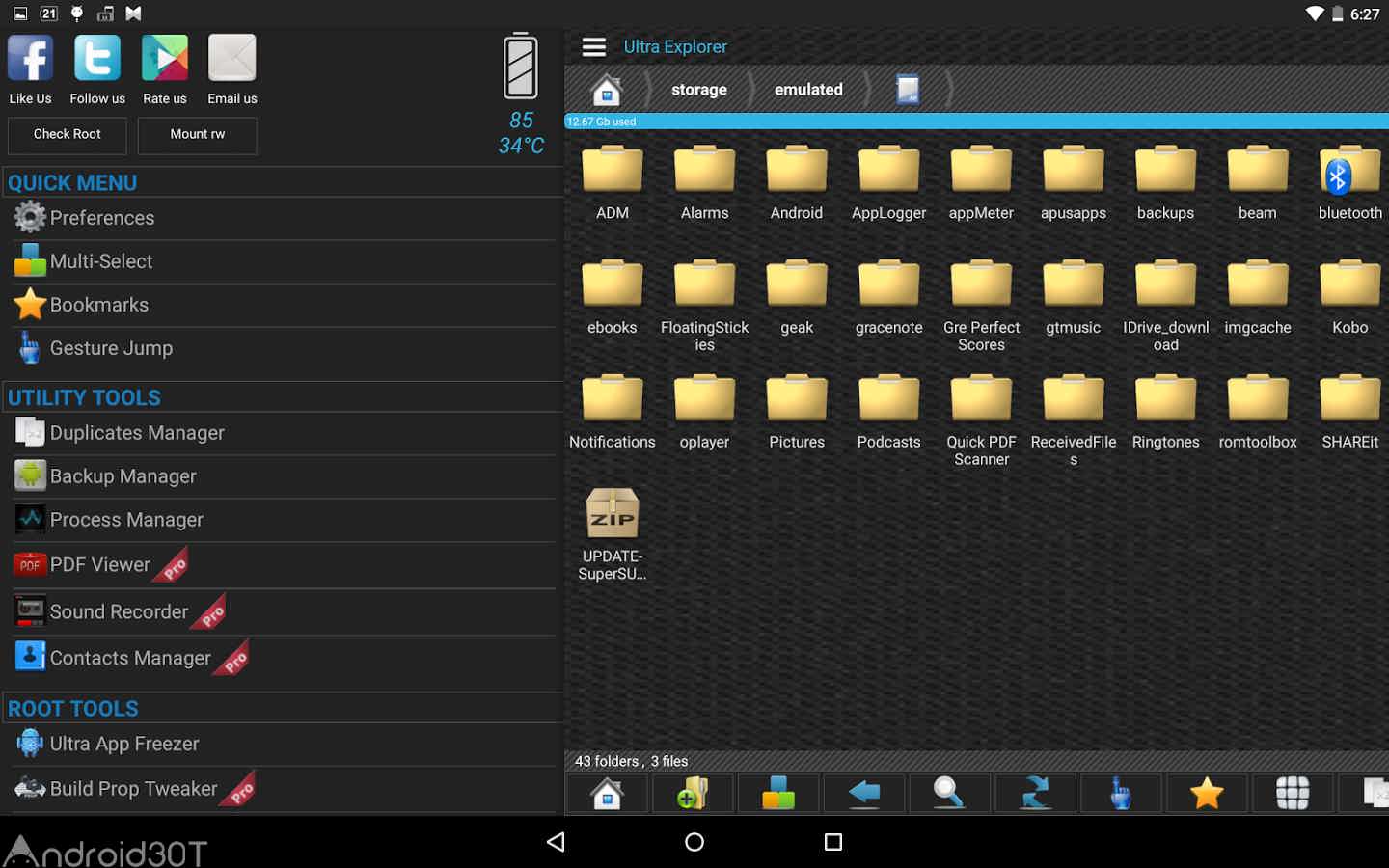This screenshot has height=868, width=1389.
Task: Open the gtmusic folder
Action: click(x=1074, y=298)
